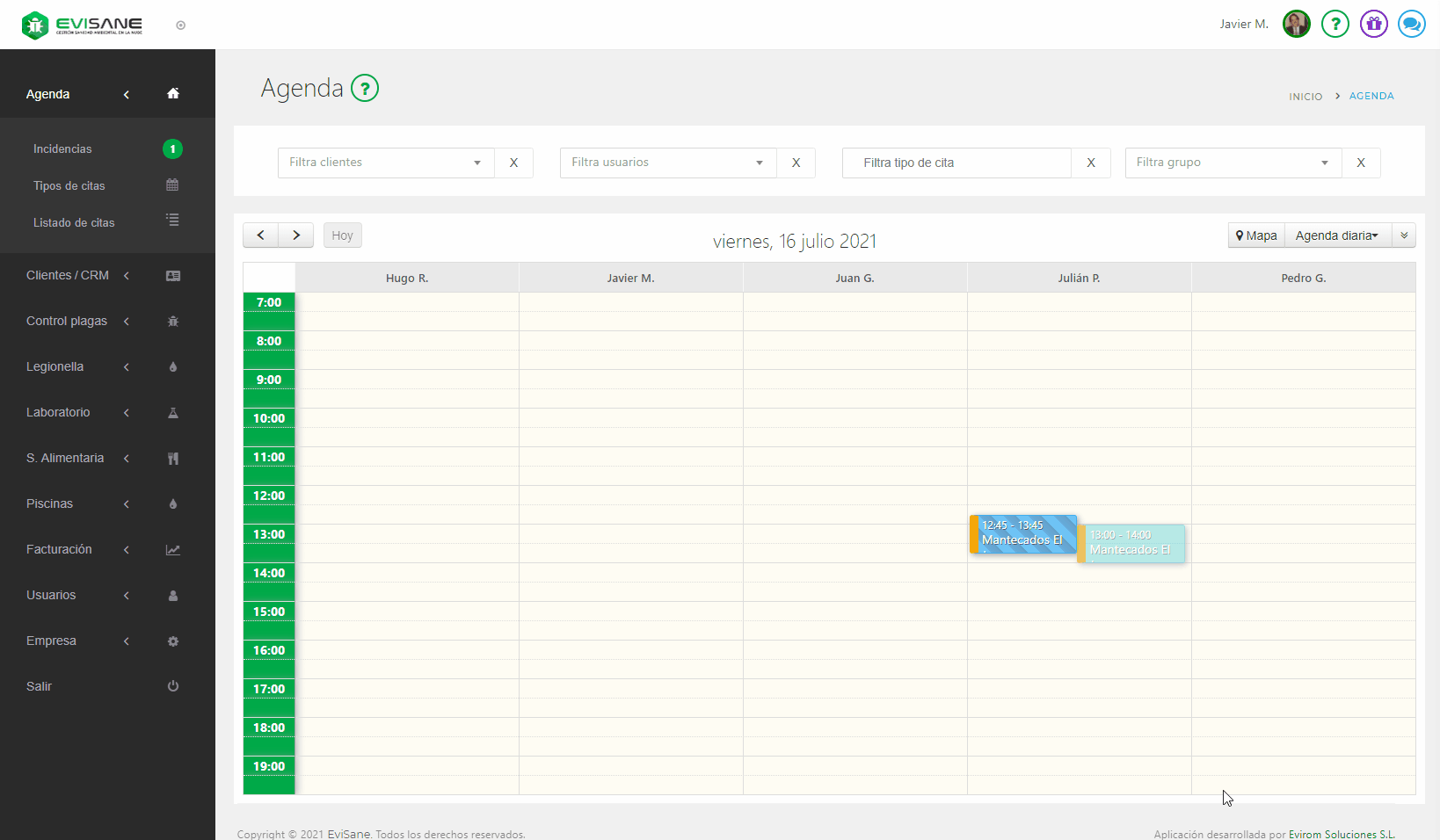Click the INICIO breadcrumb link
The height and width of the screenshot is (840, 1440).
1305,97
